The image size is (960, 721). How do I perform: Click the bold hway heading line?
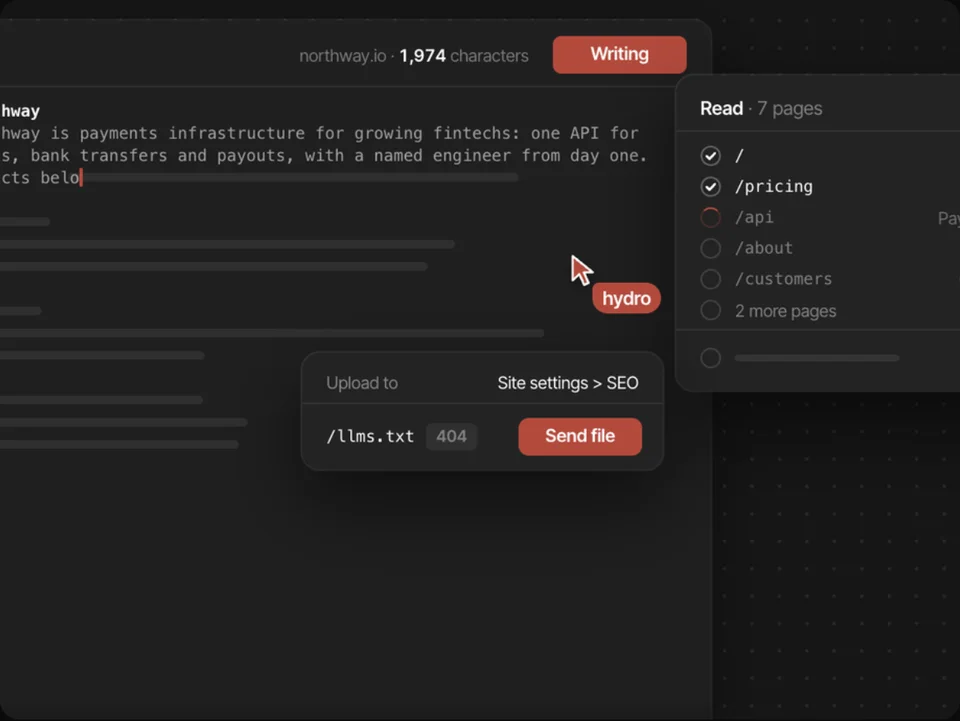point(20,111)
